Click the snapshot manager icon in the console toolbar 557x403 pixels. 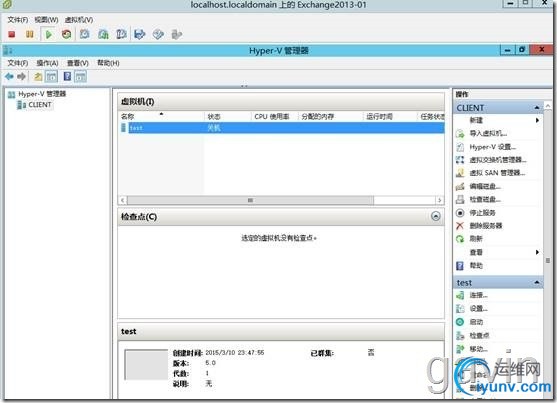coord(121,34)
